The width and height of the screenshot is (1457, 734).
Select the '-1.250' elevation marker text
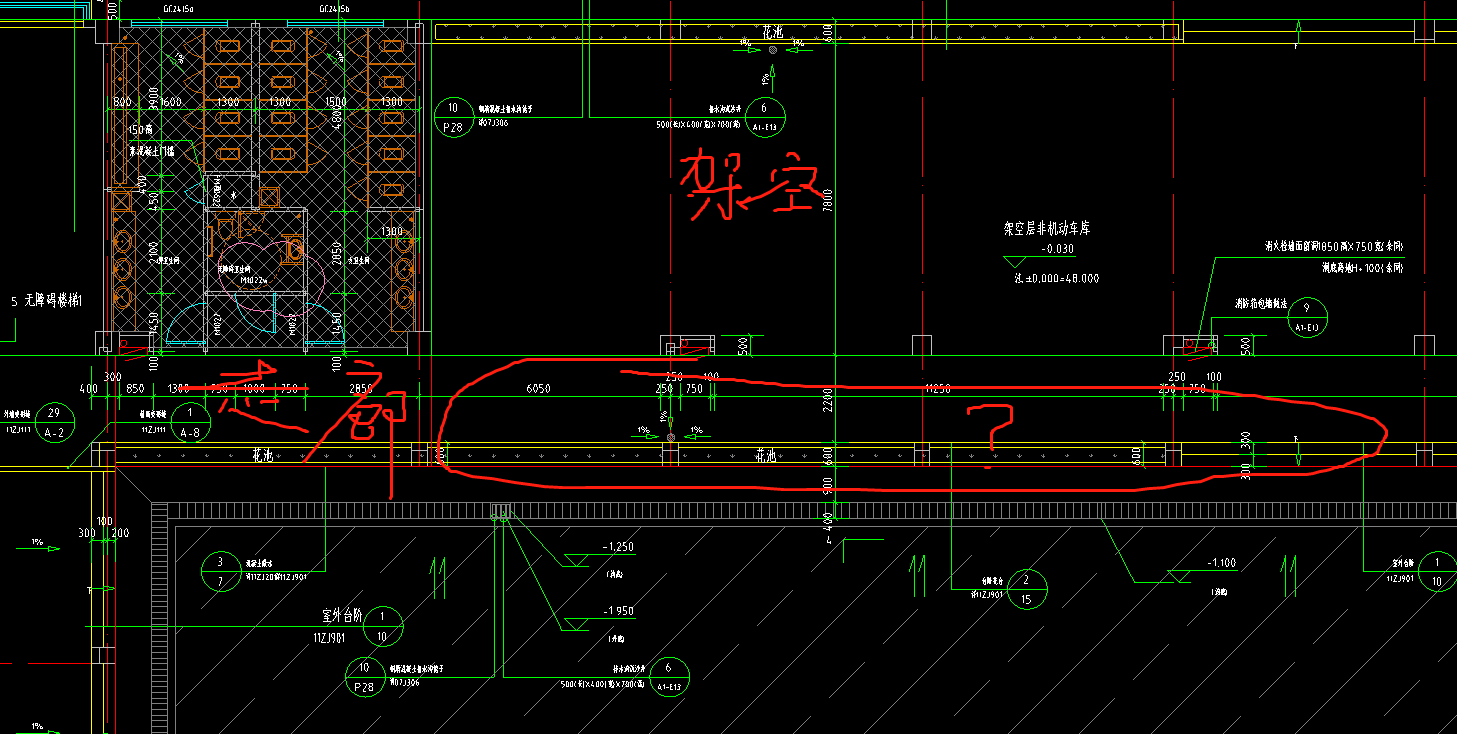point(618,547)
